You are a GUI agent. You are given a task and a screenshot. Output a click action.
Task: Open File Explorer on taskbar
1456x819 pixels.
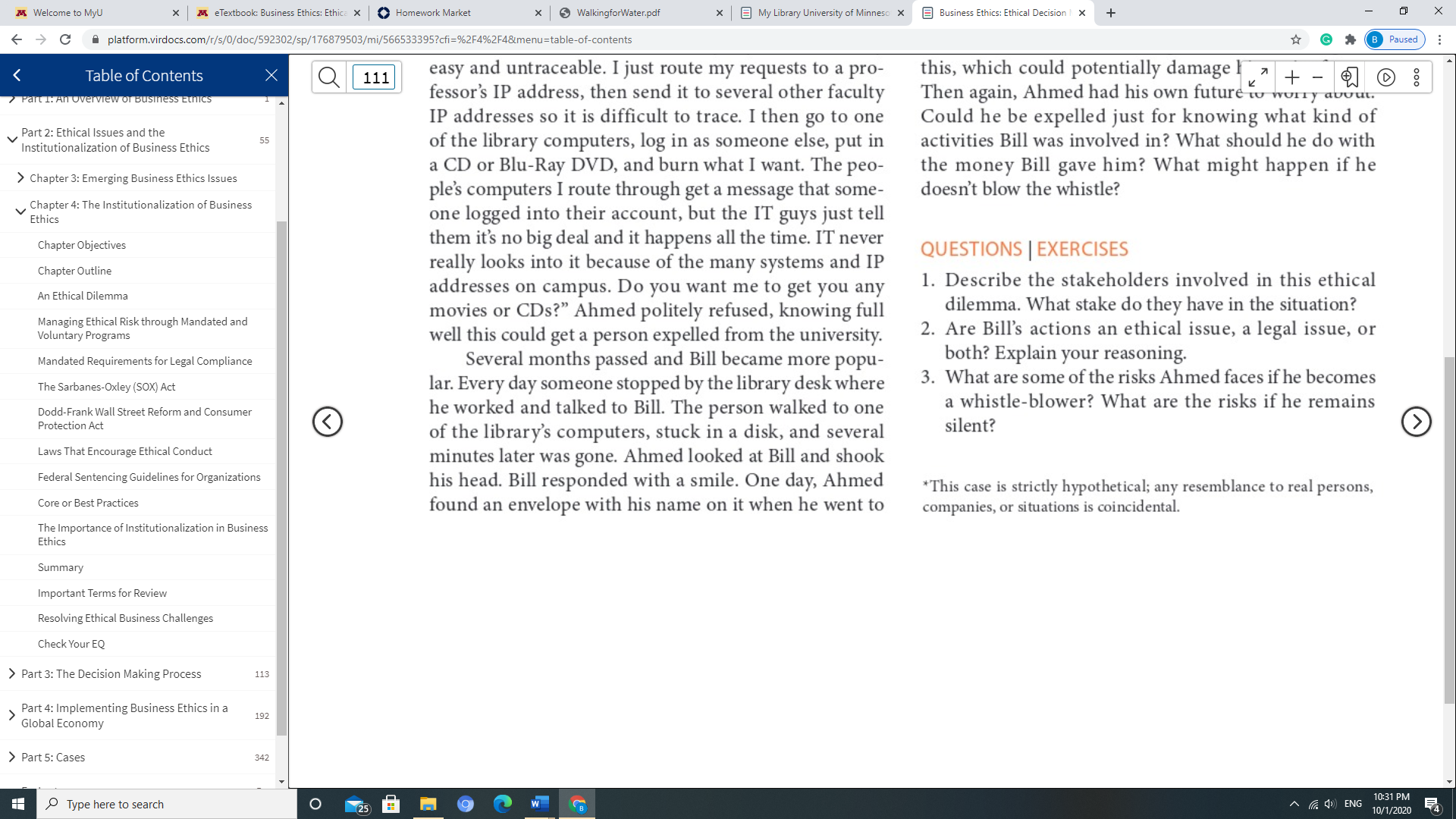click(x=428, y=804)
